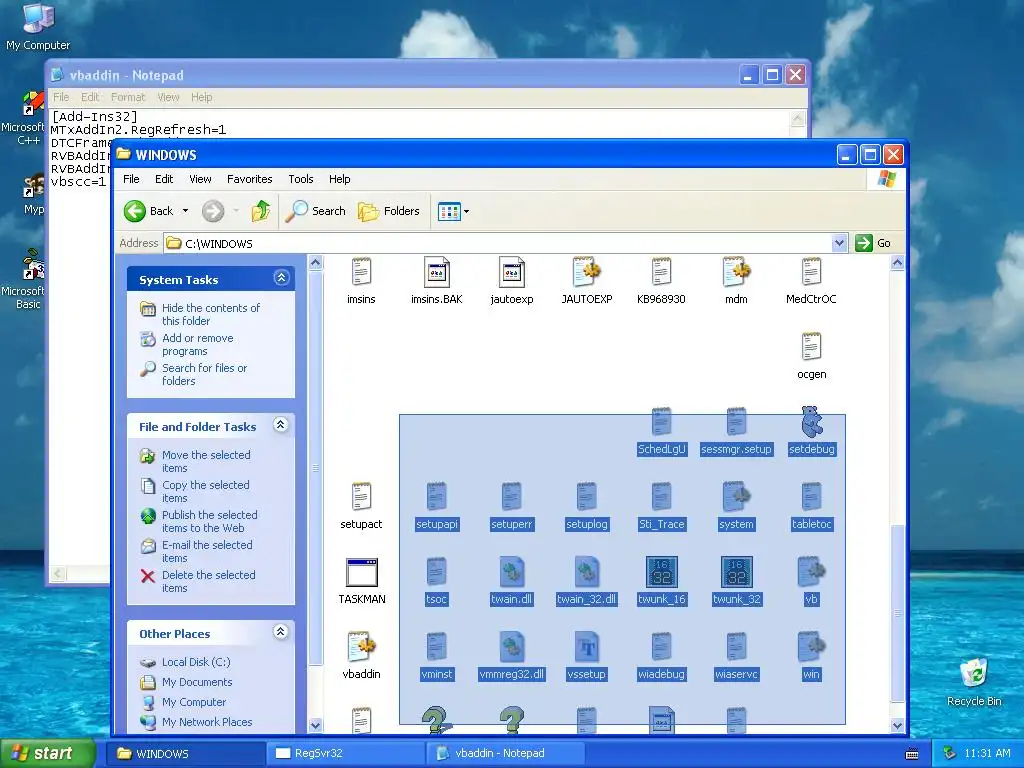Open the Tools menu
The width and height of the screenshot is (1024, 768).
click(x=300, y=179)
